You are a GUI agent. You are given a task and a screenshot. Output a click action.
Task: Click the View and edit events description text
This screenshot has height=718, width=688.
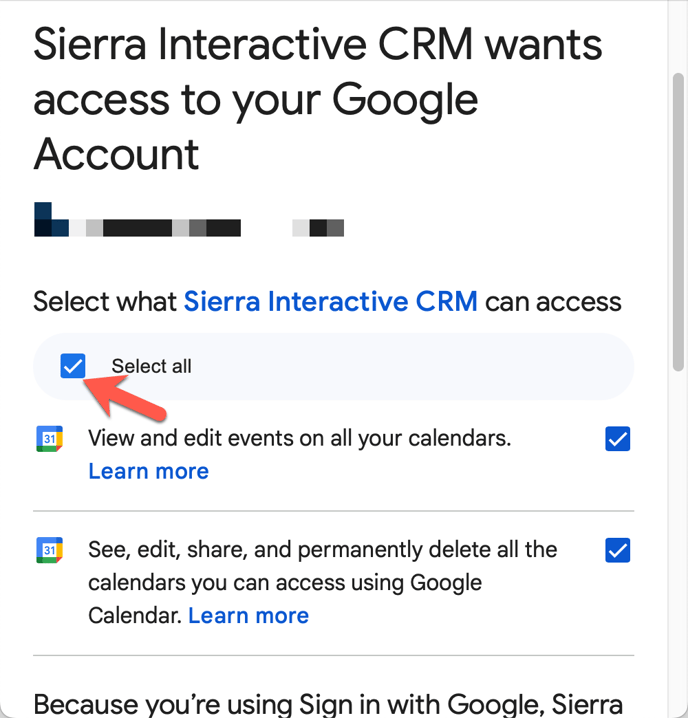[300, 438]
